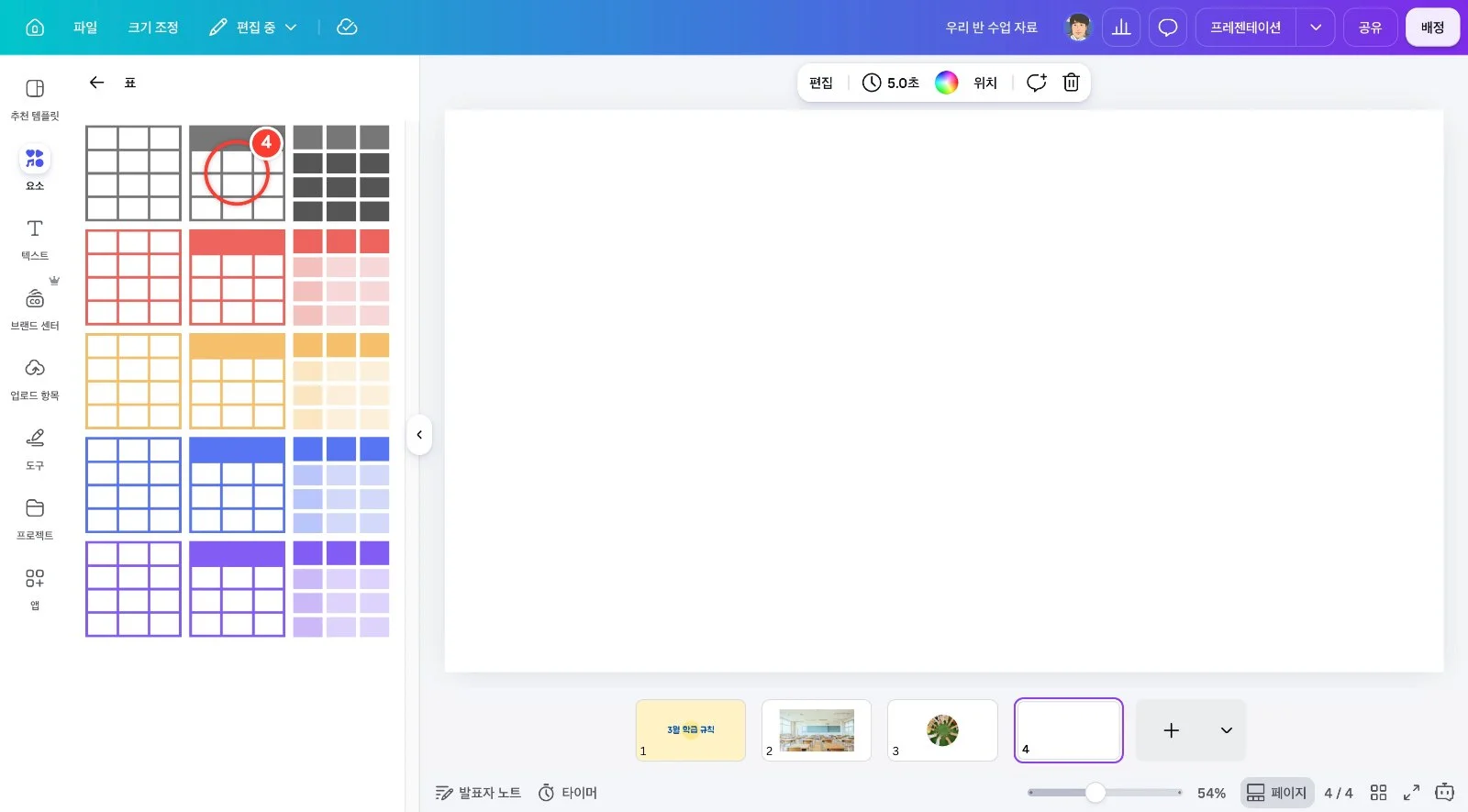This screenshot has width=1468, height=812.
Task: Click the zoom slider handle
Action: tap(1095, 793)
